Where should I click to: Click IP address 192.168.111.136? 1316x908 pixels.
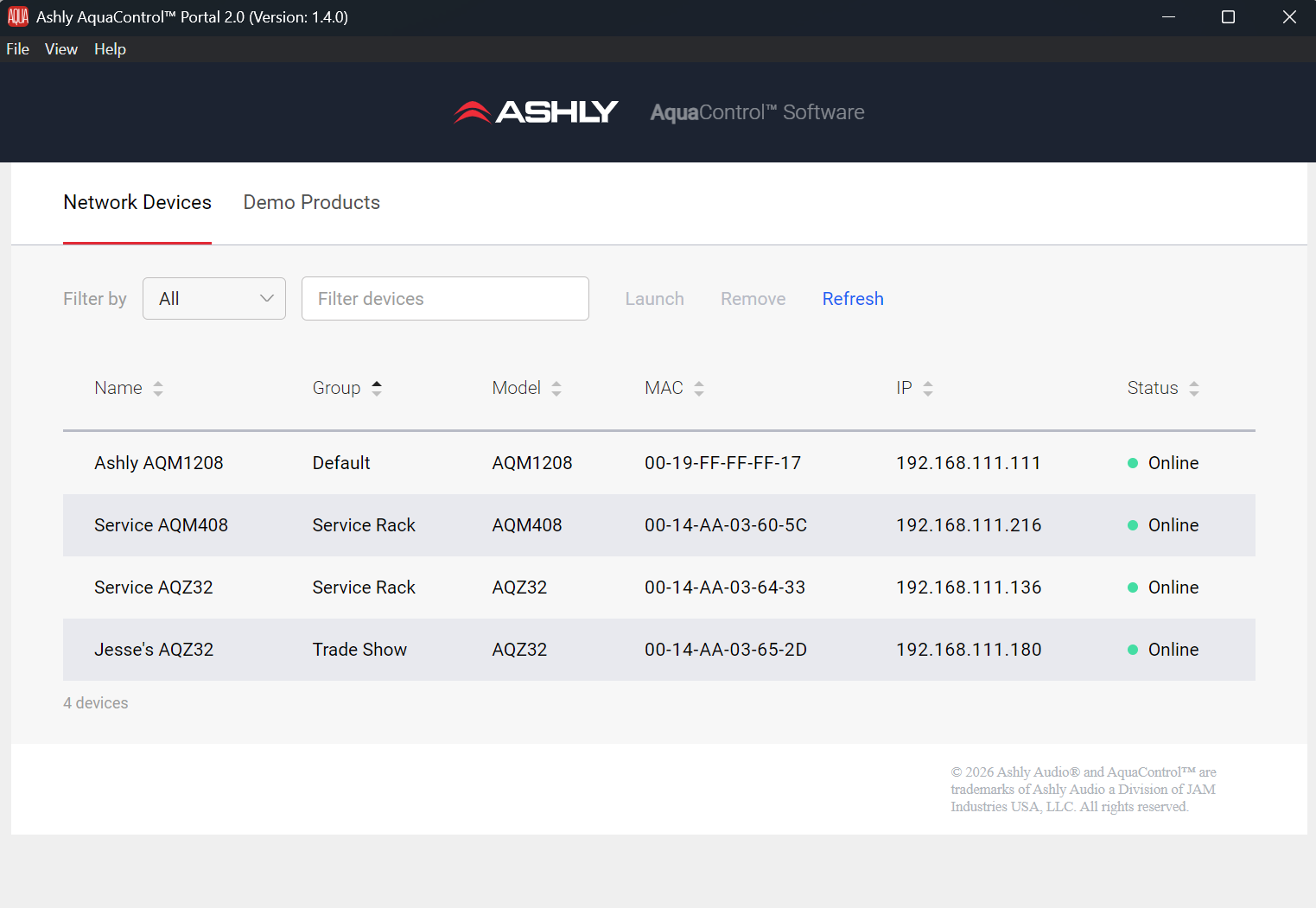[969, 587]
